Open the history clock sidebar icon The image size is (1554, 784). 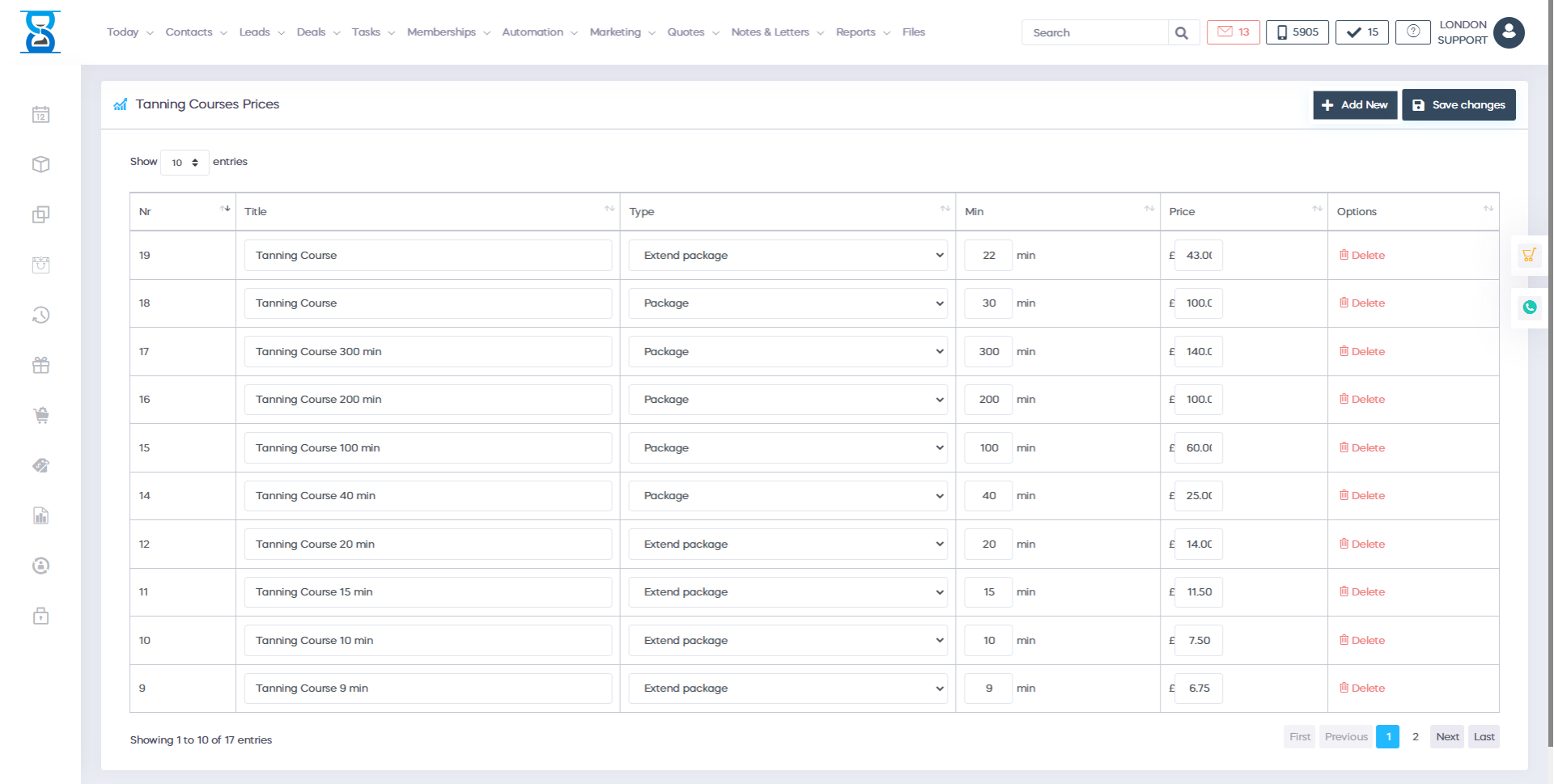coord(40,315)
